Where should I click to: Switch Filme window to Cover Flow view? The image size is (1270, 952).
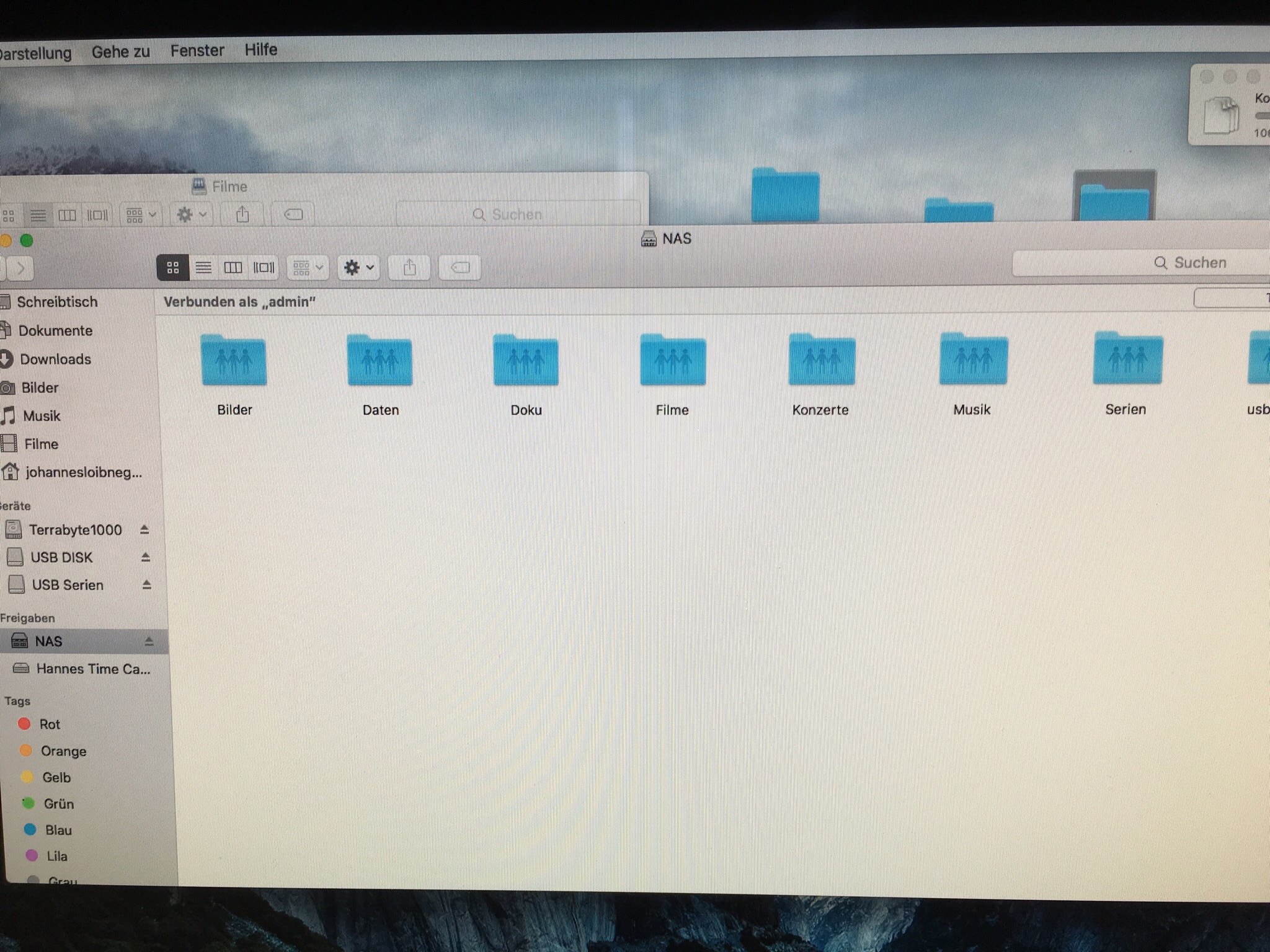tap(97, 215)
